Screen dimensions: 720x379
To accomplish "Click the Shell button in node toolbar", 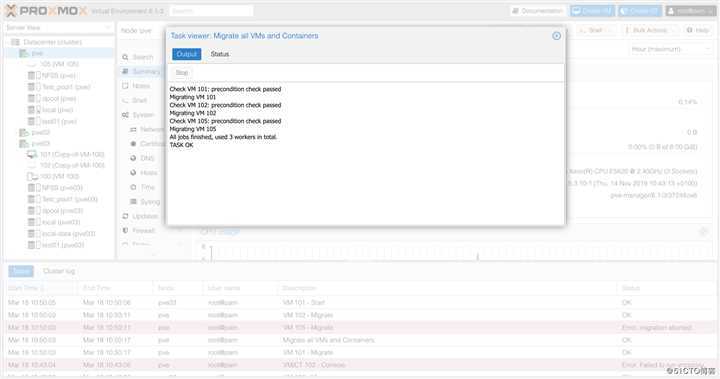I will (595, 30).
